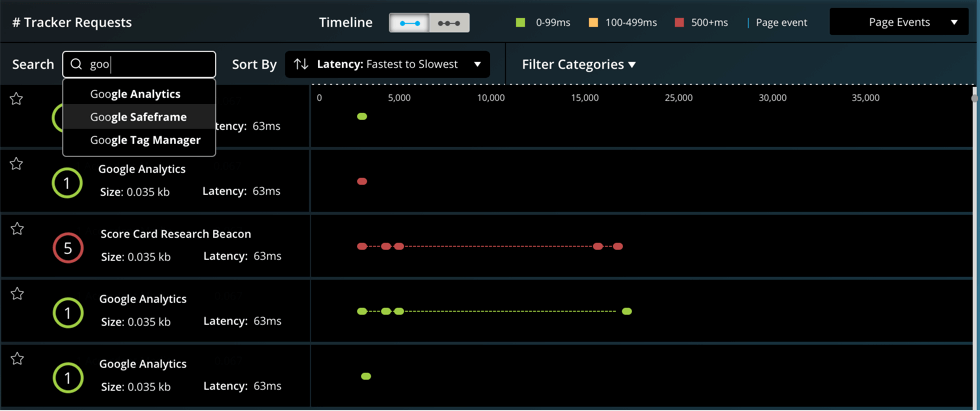Click into the search field containing 'goo'
Viewport: 980px width, 411px height.
[150, 65]
